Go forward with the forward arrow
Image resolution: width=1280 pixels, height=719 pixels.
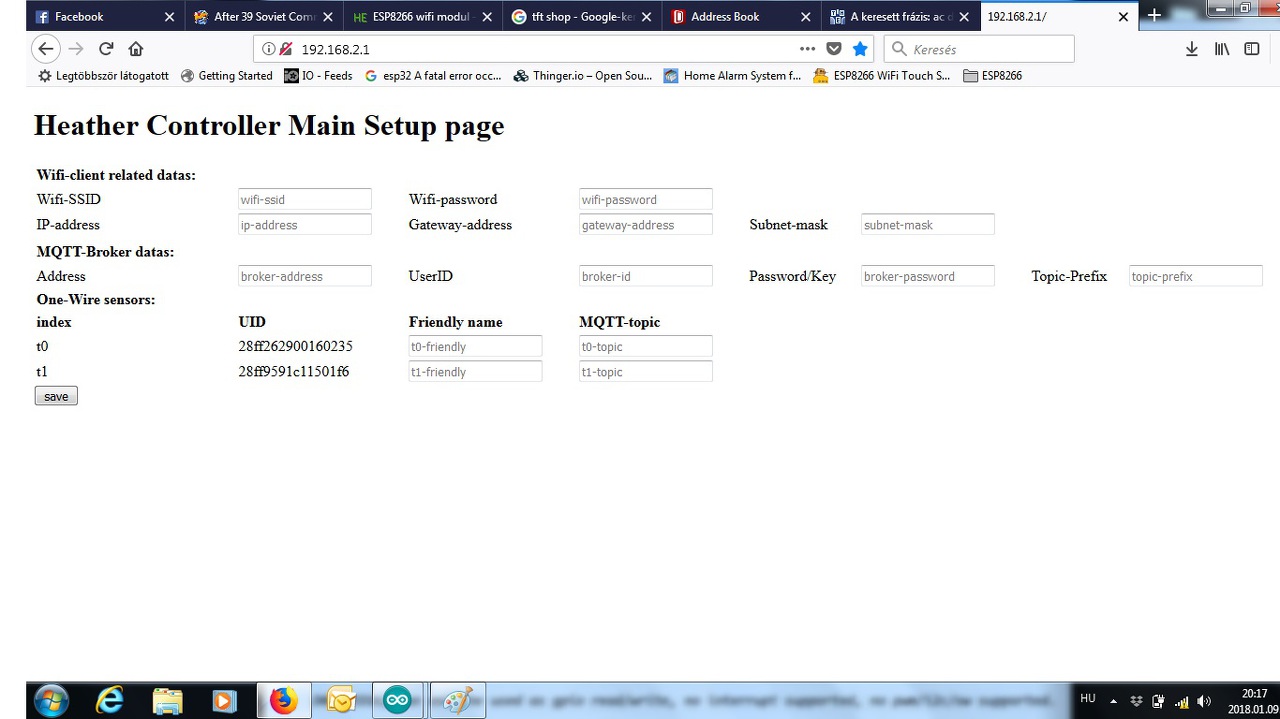(76, 49)
